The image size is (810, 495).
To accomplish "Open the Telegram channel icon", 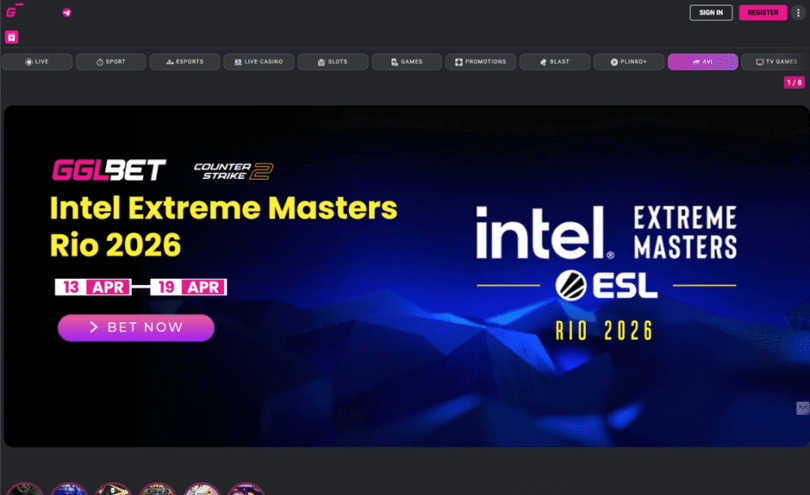I will coord(67,13).
